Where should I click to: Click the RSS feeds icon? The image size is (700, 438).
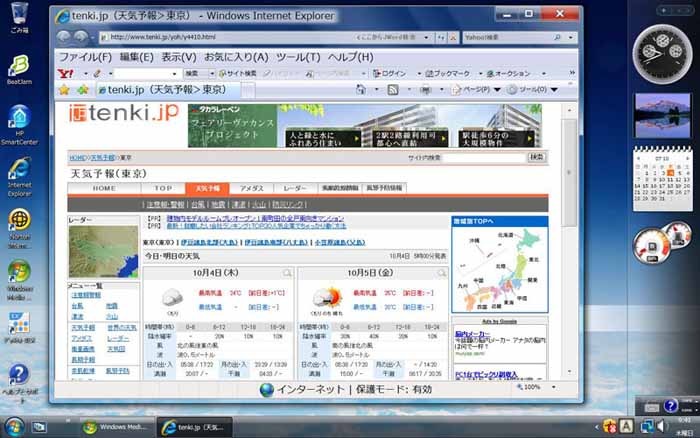(x=393, y=90)
